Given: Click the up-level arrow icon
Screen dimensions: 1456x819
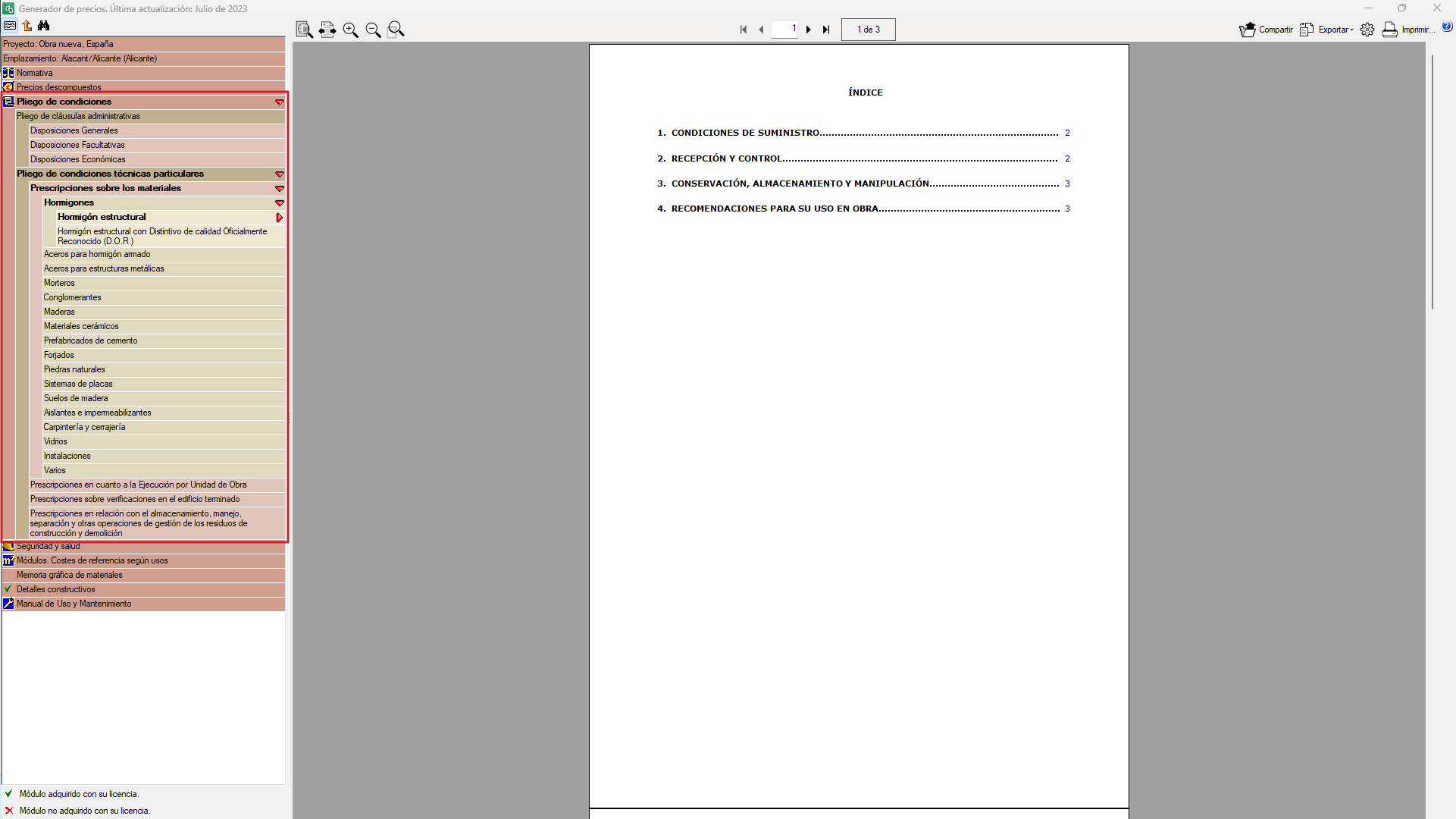Looking at the screenshot, I should [x=27, y=26].
